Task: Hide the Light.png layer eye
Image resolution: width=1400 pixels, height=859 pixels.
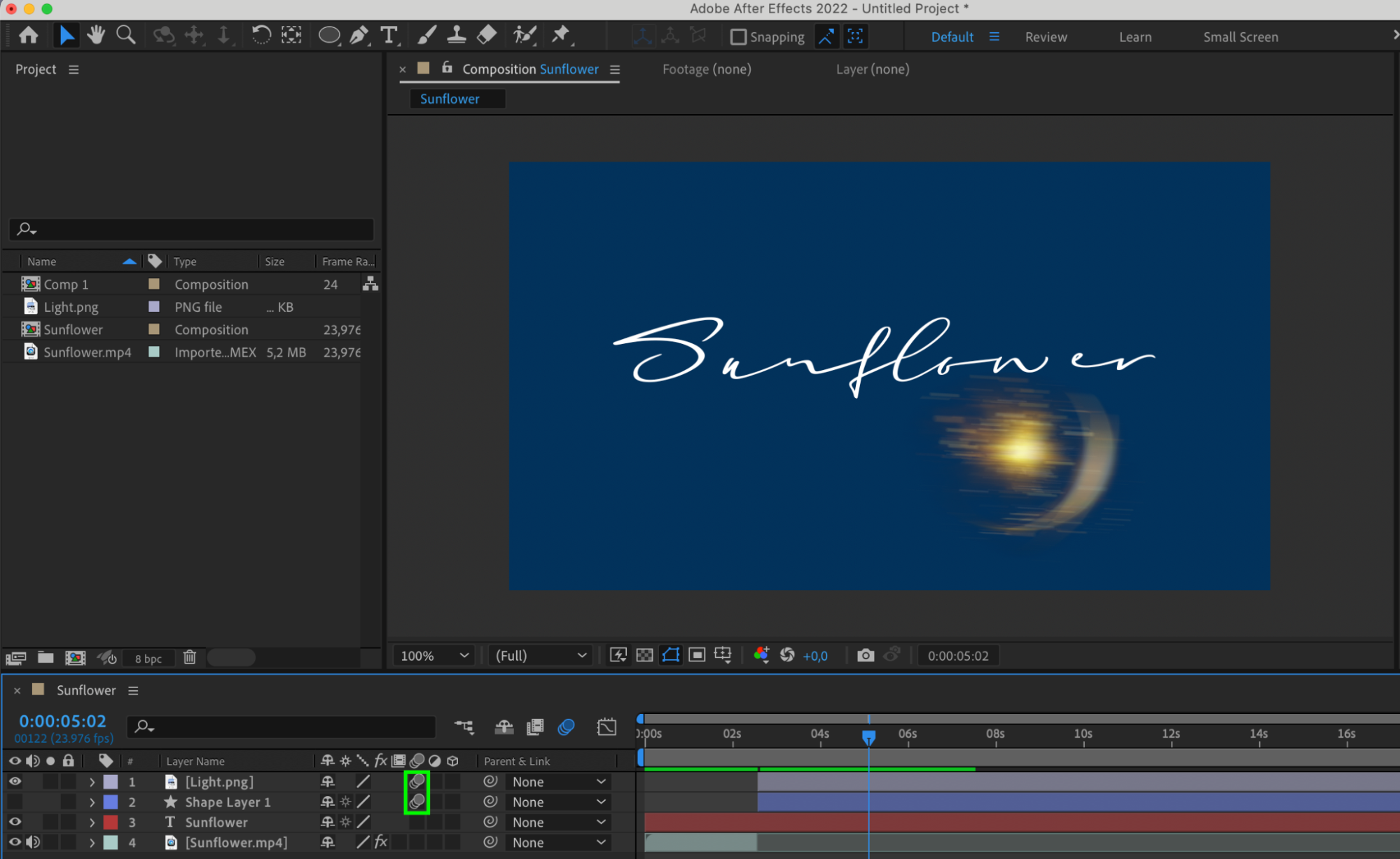Action: pos(15,781)
